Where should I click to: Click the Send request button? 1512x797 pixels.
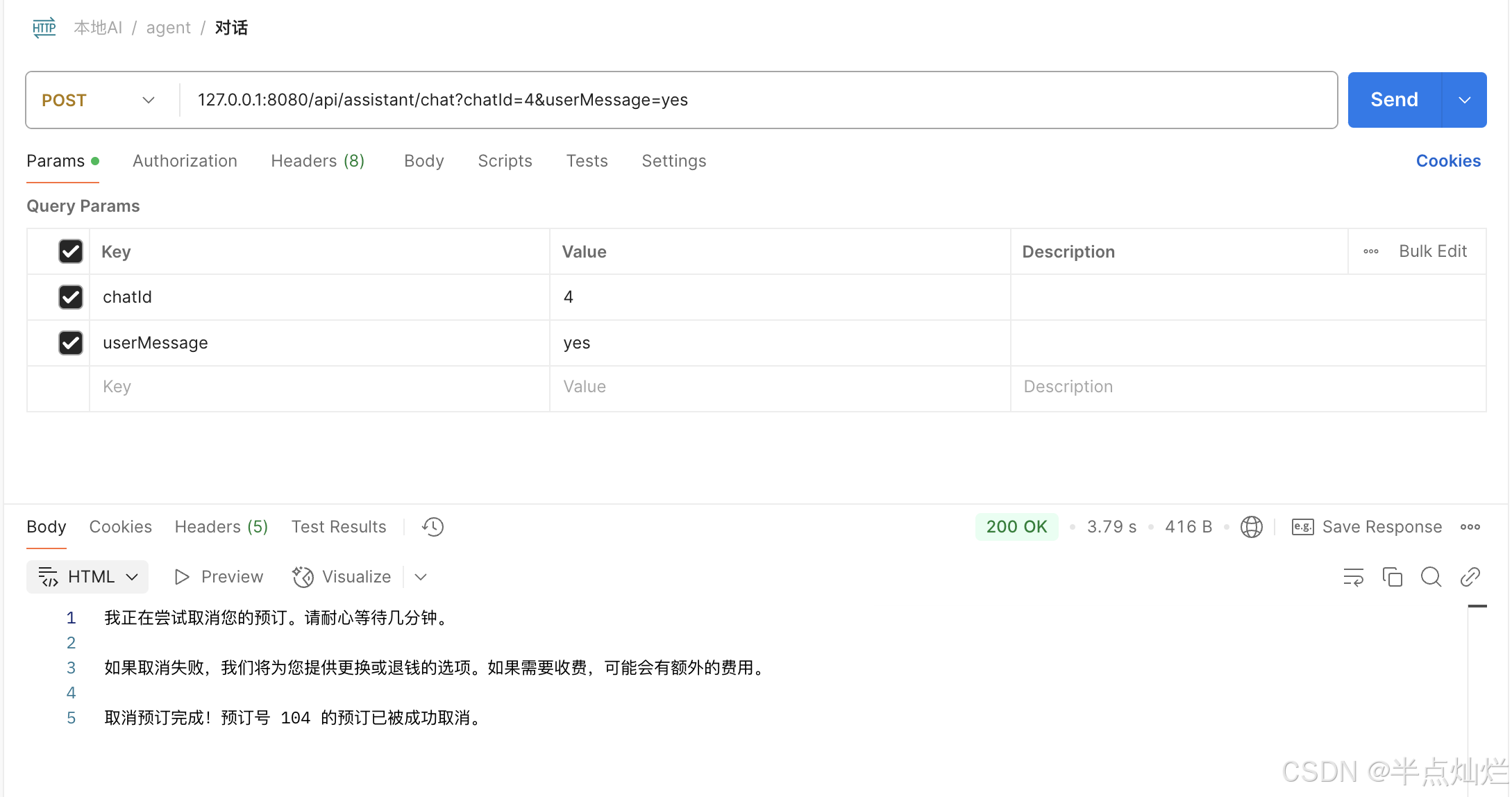[x=1393, y=100]
